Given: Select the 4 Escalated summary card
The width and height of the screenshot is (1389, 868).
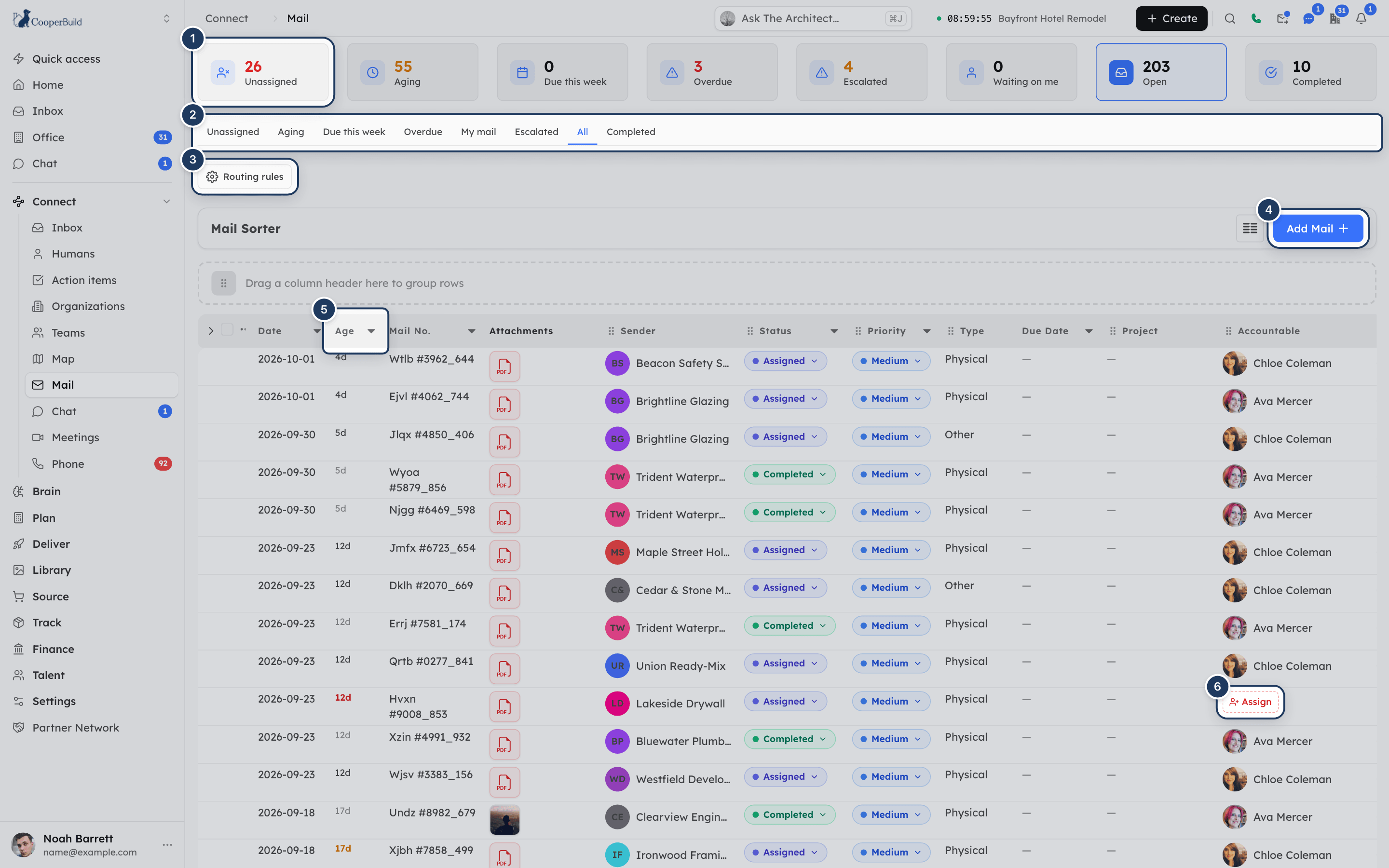Looking at the screenshot, I should [x=861, y=72].
